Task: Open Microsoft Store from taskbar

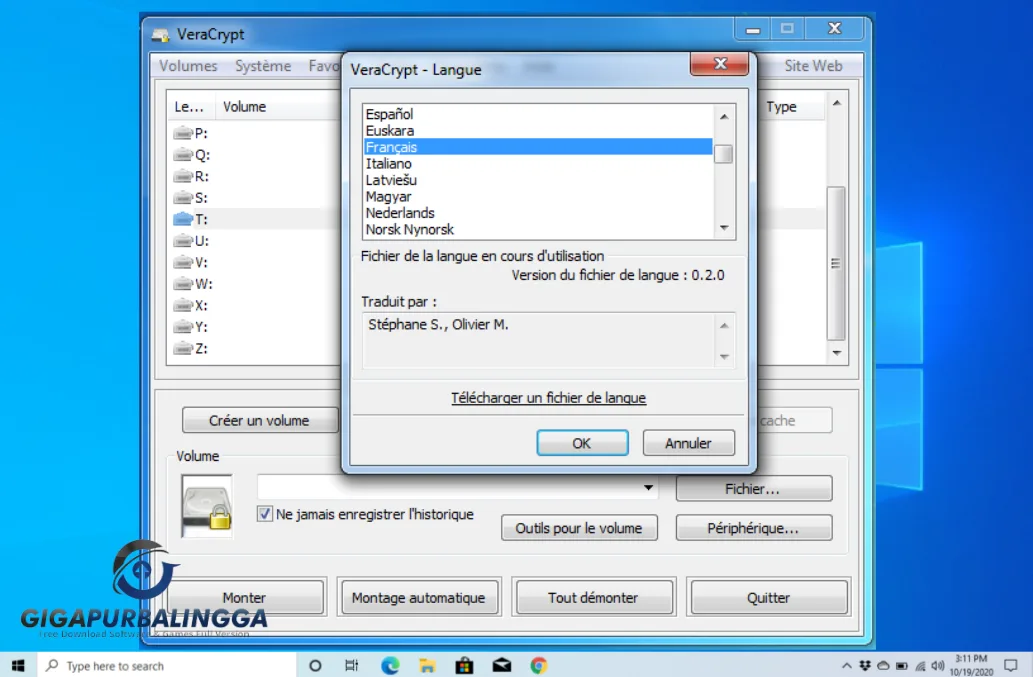Action: pos(464,665)
